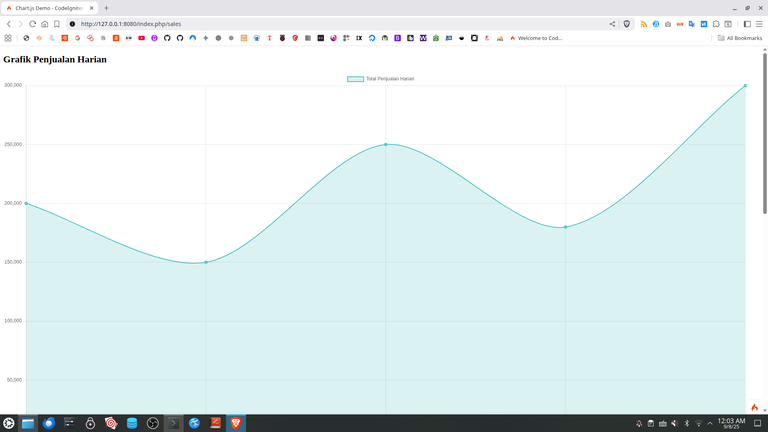This screenshot has height=432, width=768.
Task: Bookmark this page with bookmark icon
Action: pos(57,24)
